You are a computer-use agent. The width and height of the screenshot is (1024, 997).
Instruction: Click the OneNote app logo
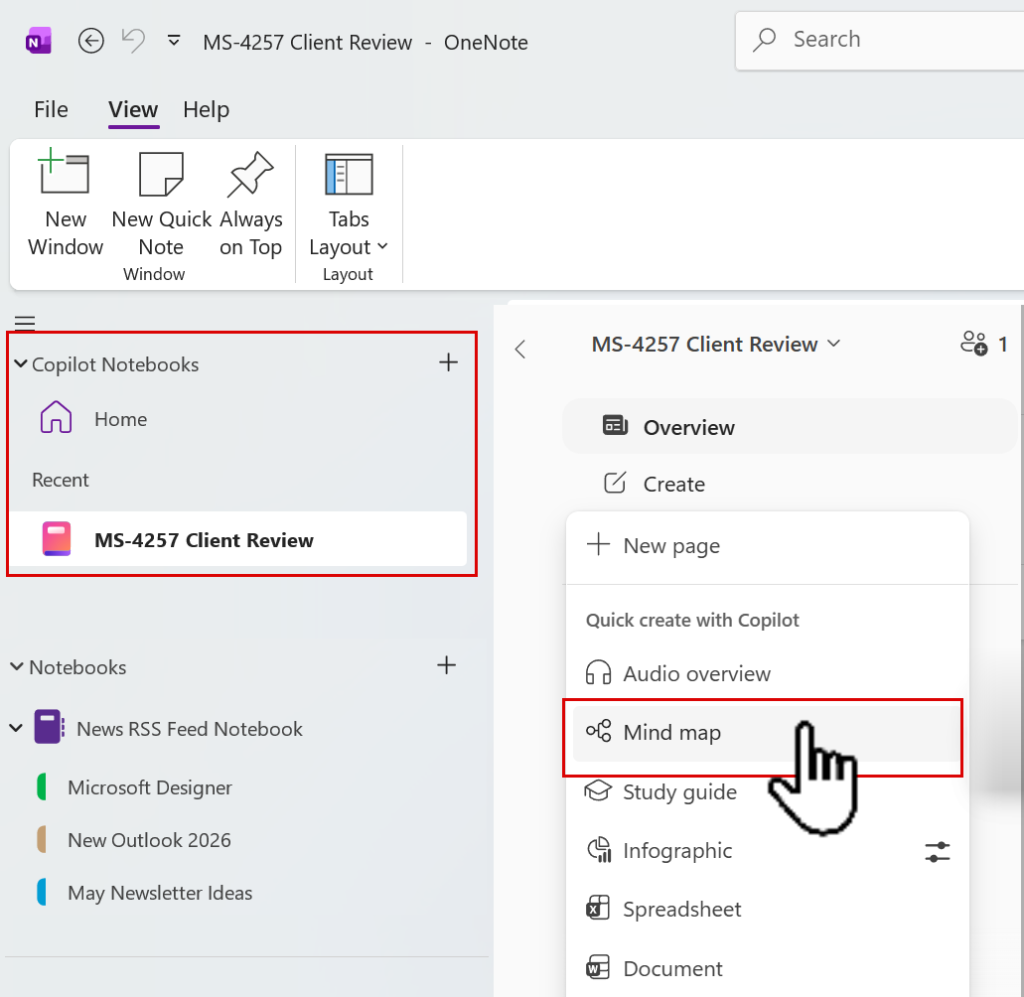click(x=39, y=42)
